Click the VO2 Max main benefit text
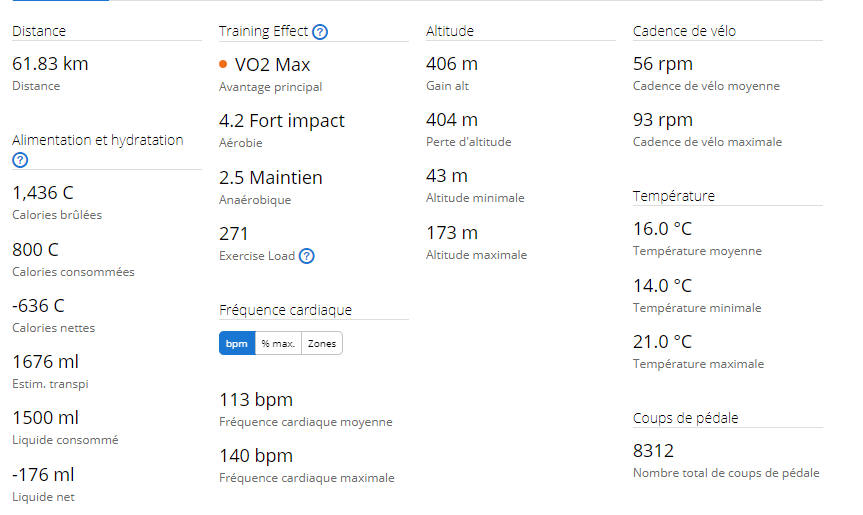The image size is (863, 515). (272, 65)
